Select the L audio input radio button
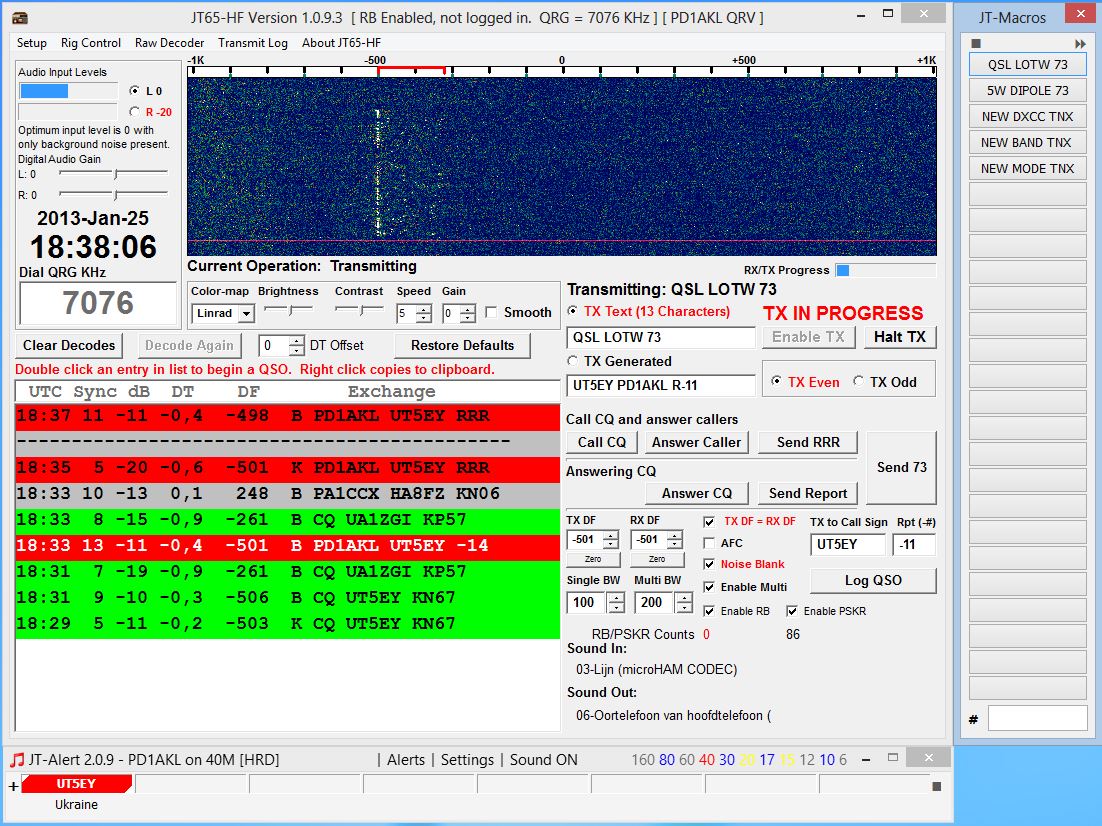This screenshot has height=826, width=1102. tap(135, 91)
